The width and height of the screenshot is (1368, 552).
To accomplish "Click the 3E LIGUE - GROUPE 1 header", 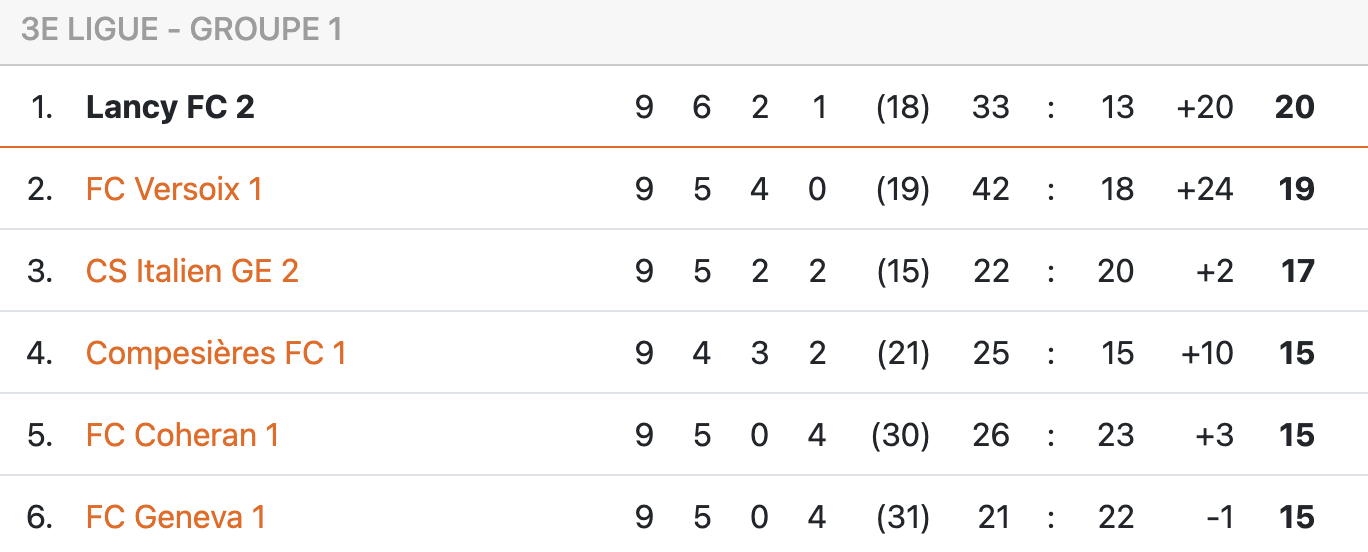I will pyautogui.click(x=181, y=30).
